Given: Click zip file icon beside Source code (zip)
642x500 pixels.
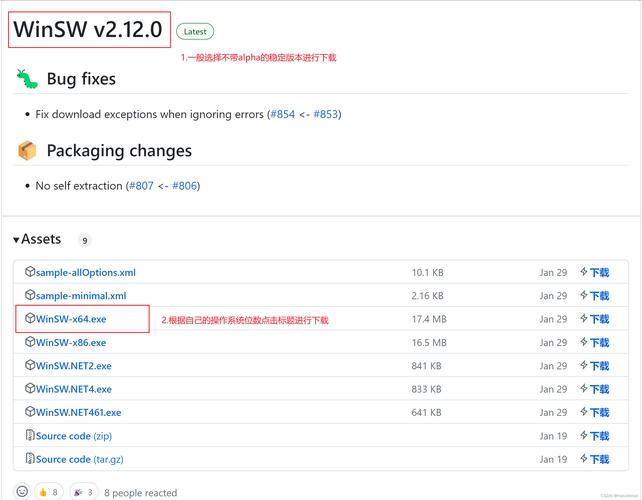Looking at the screenshot, I should 30,435.
